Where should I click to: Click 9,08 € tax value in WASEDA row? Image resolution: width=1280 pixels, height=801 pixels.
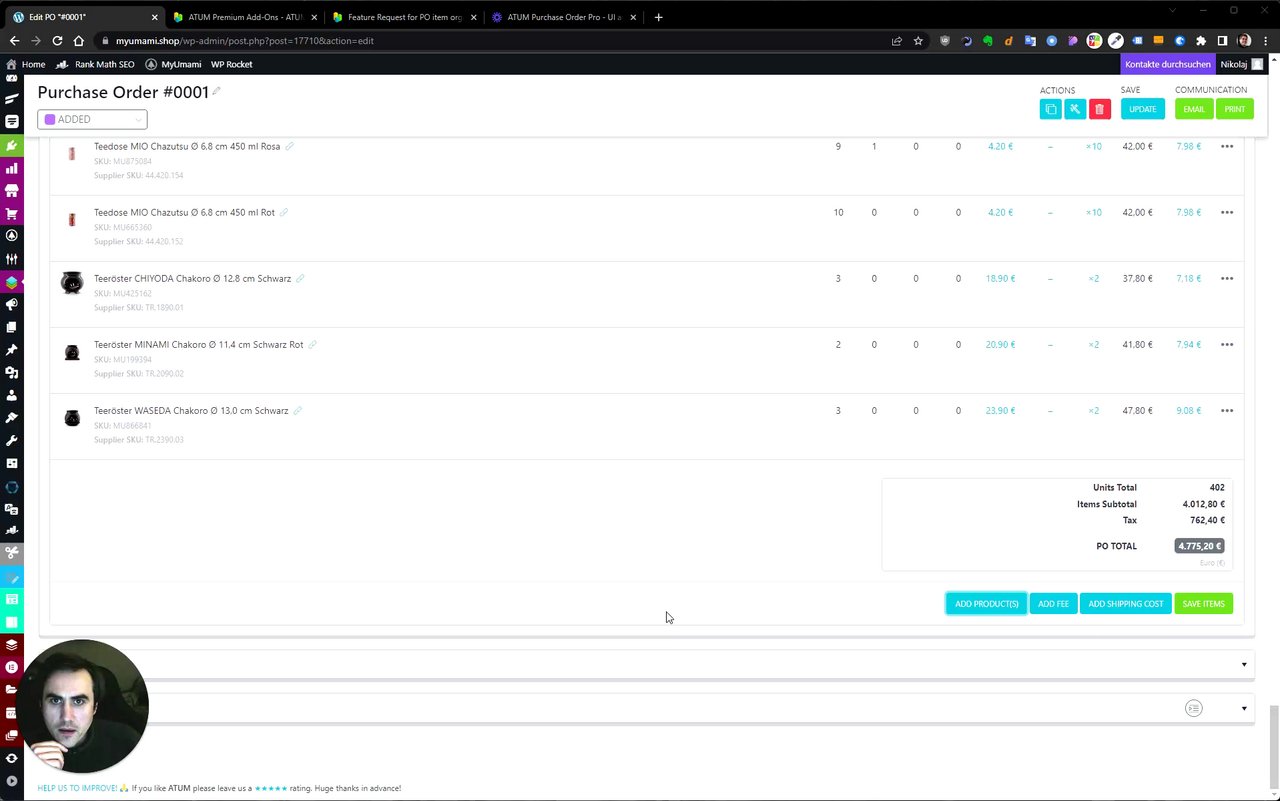click(x=1189, y=410)
